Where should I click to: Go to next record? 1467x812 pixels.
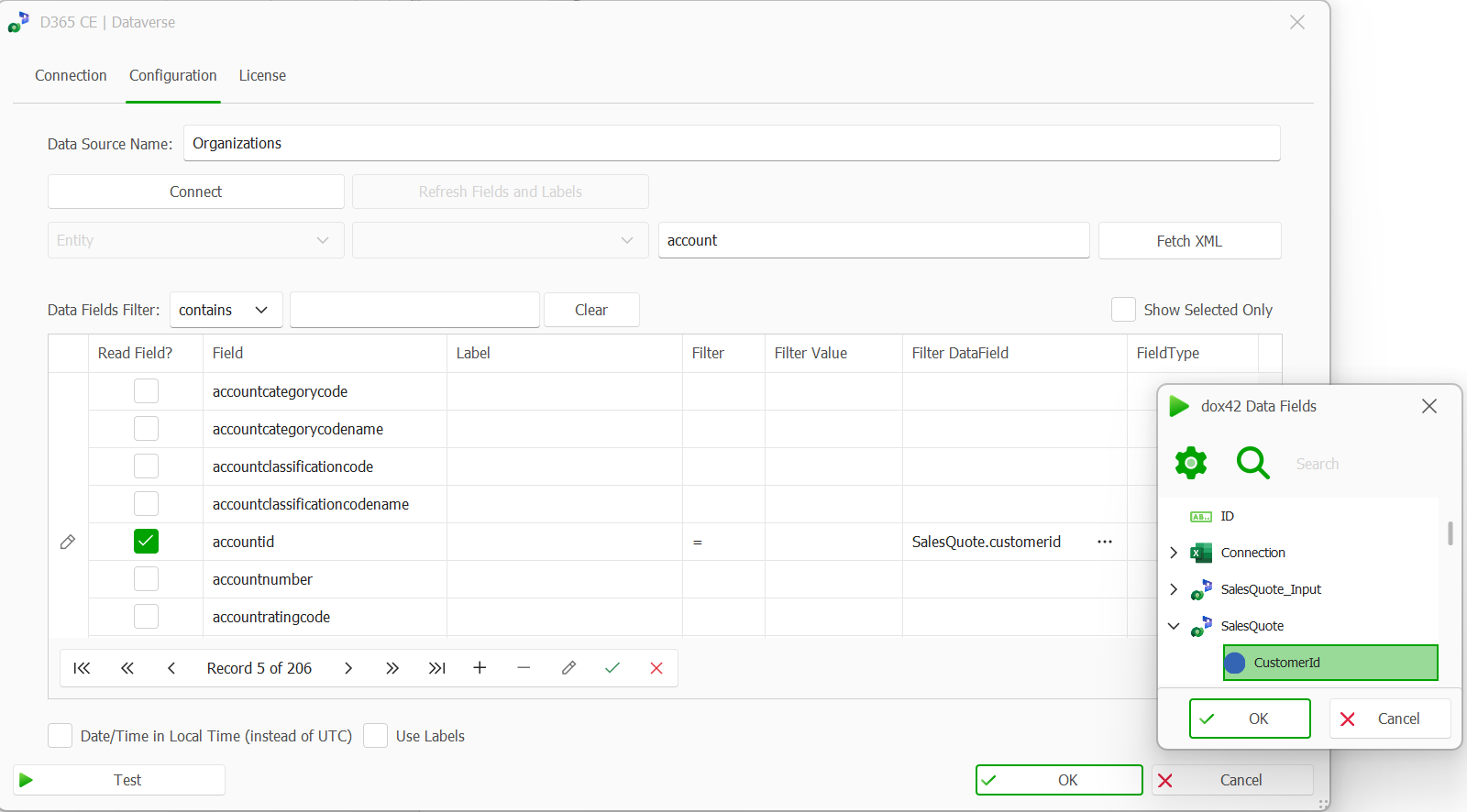(348, 668)
